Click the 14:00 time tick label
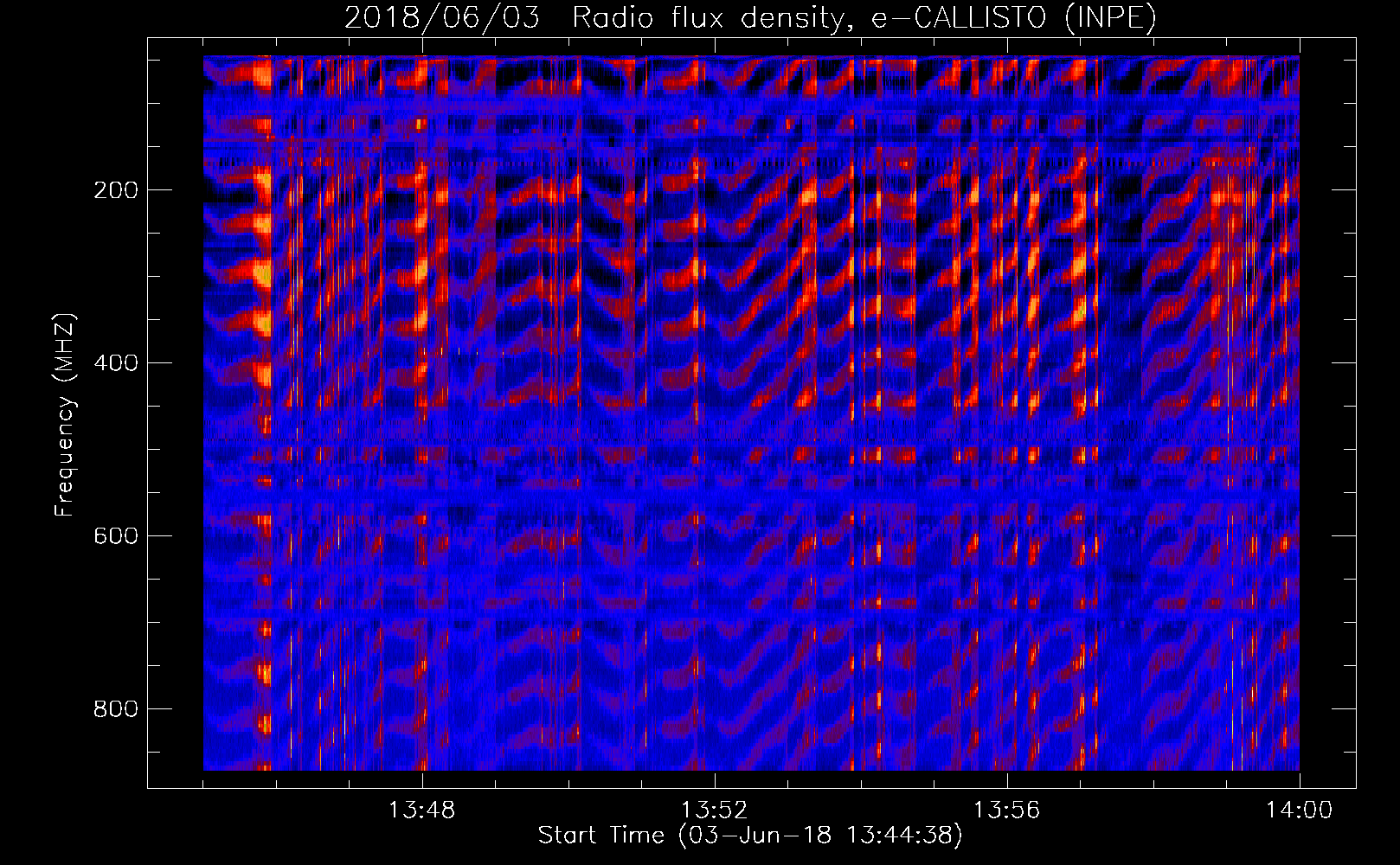The height and width of the screenshot is (865, 1400). (1299, 811)
